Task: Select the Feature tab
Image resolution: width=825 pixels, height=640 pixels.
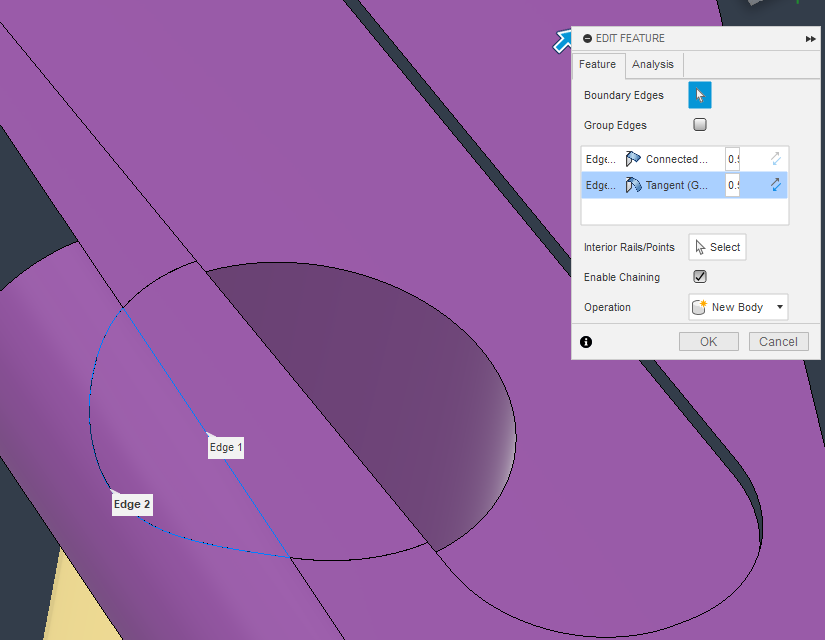Action: (597, 64)
